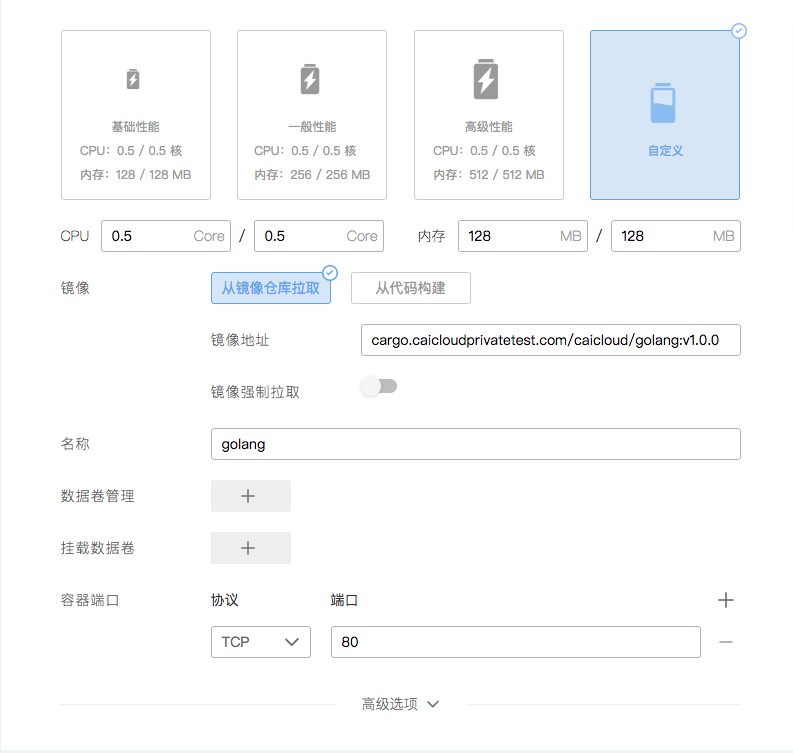Toggle the 镜像强制拉取 switch
This screenshot has height=753, width=793.
click(379, 387)
